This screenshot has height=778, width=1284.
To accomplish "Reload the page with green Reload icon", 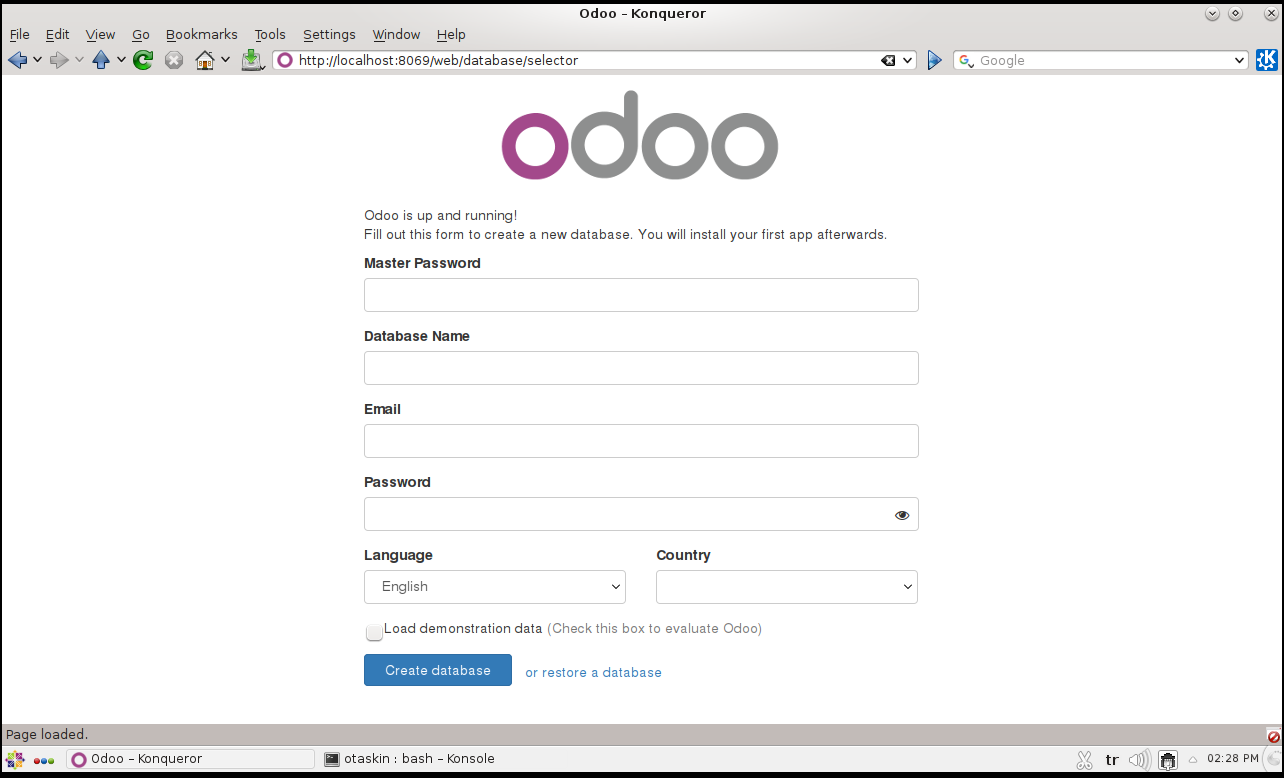I will (143, 60).
